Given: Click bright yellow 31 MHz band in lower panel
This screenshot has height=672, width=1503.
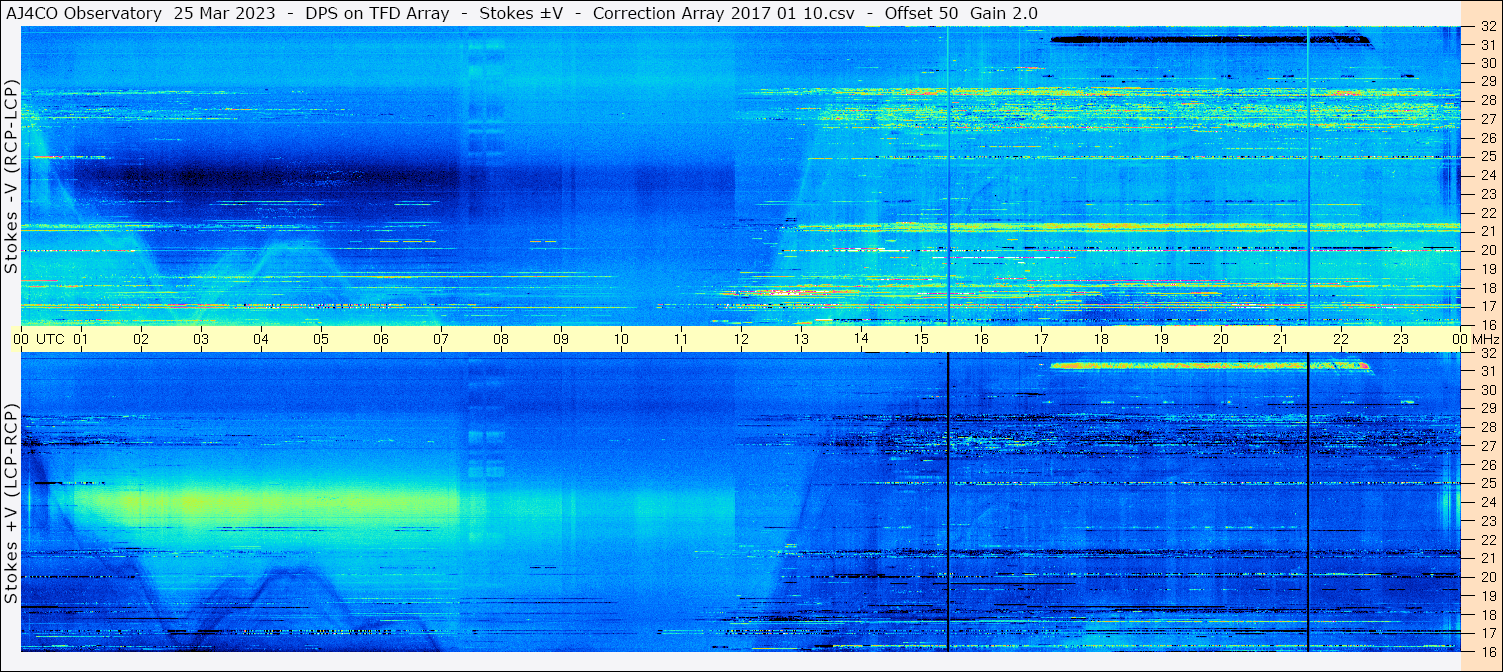Looking at the screenshot, I should 1208,366.
